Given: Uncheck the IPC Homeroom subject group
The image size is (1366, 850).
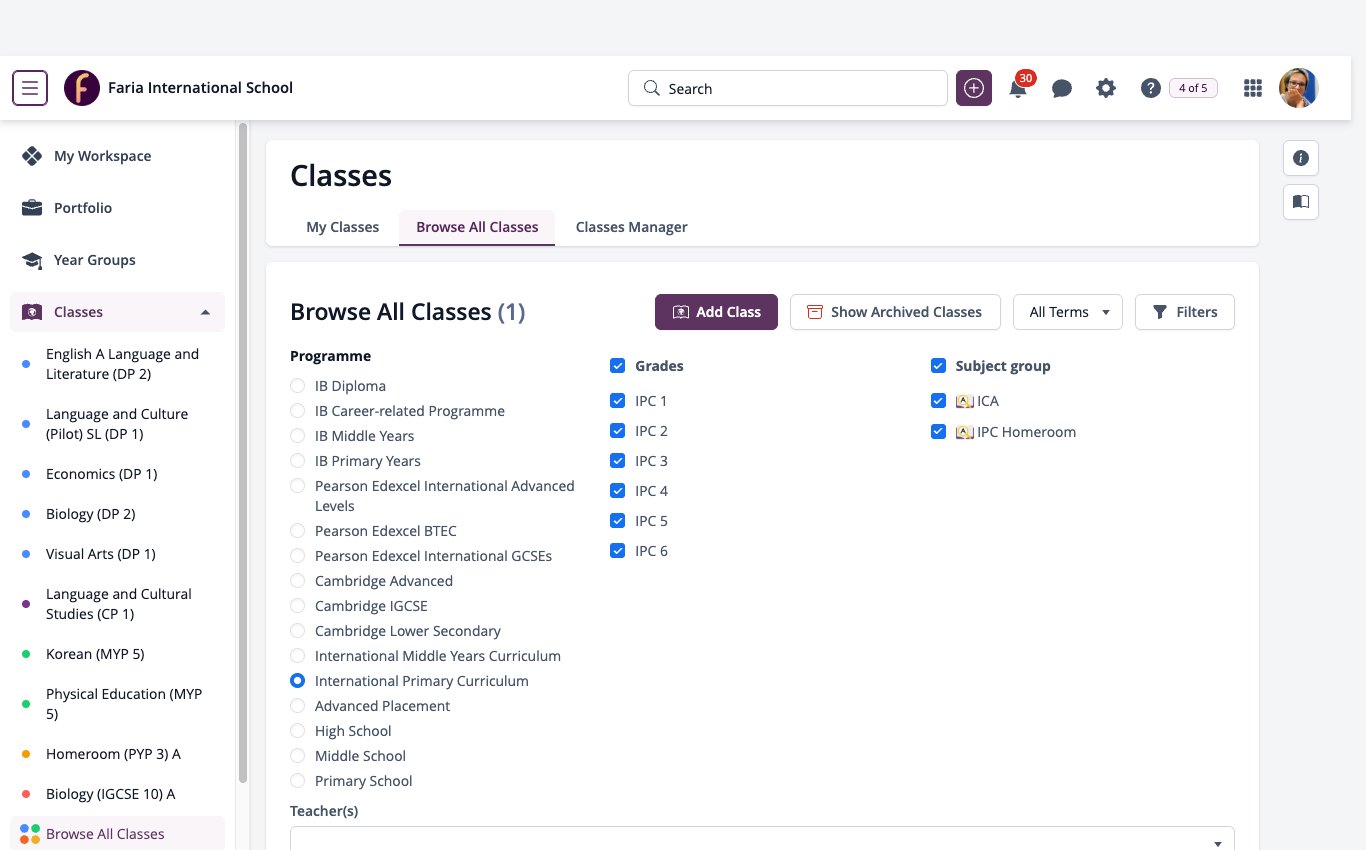Looking at the screenshot, I should 938,432.
